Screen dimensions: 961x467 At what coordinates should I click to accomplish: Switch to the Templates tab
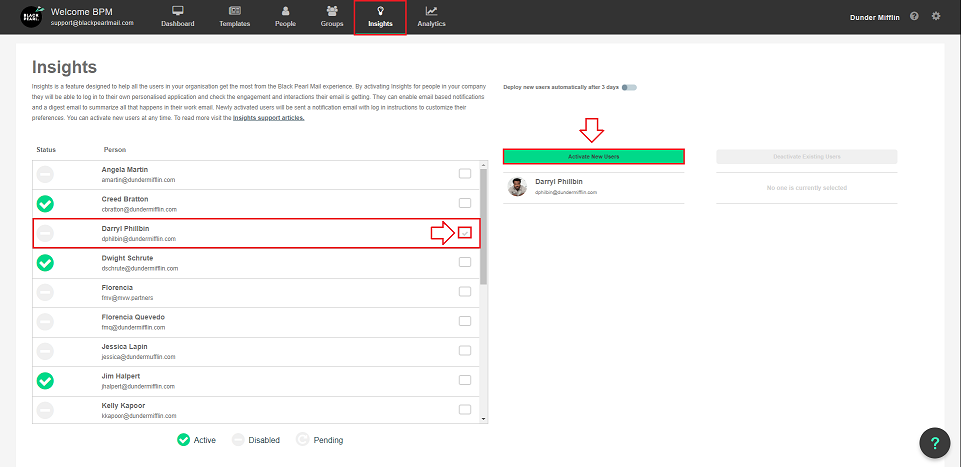pyautogui.click(x=235, y=17)
